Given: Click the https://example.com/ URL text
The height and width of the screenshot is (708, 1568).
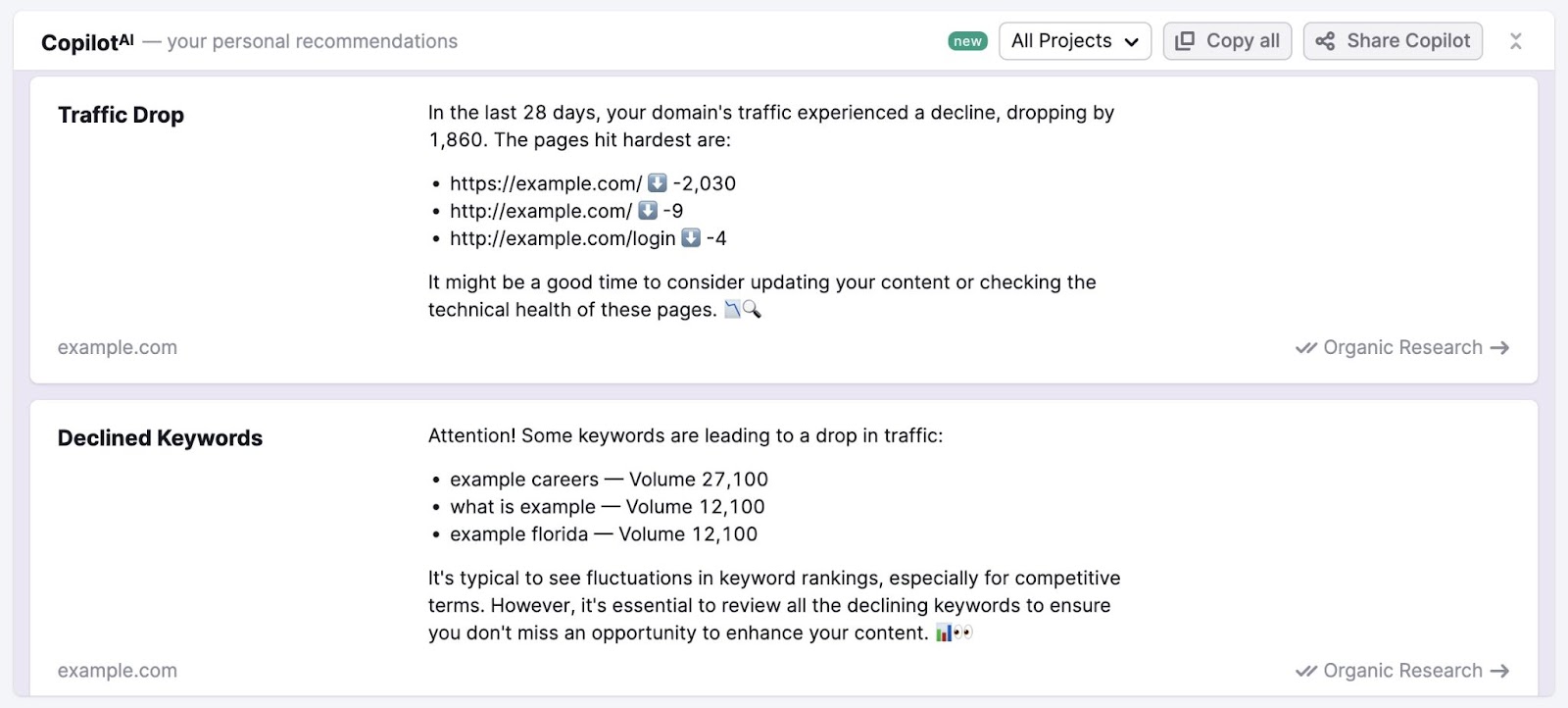Looking at the screenshot, I should pos(546,183).
